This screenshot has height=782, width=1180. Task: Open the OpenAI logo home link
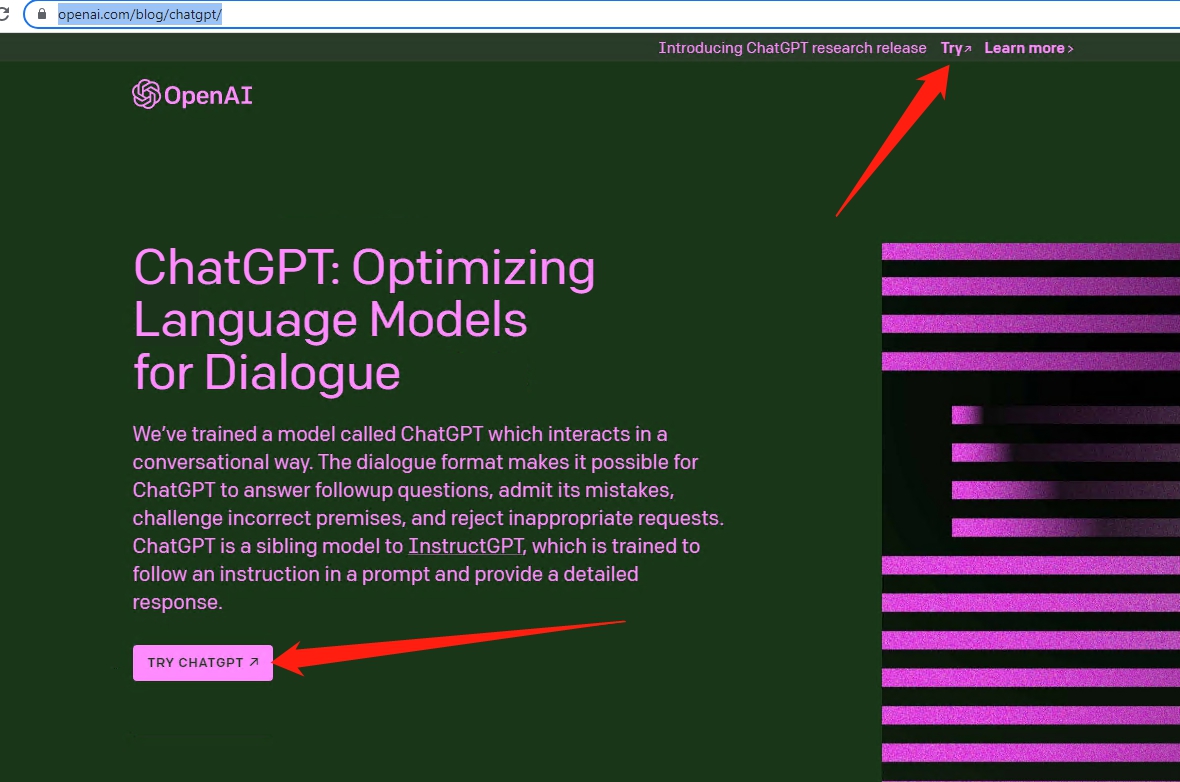point(193,95)
